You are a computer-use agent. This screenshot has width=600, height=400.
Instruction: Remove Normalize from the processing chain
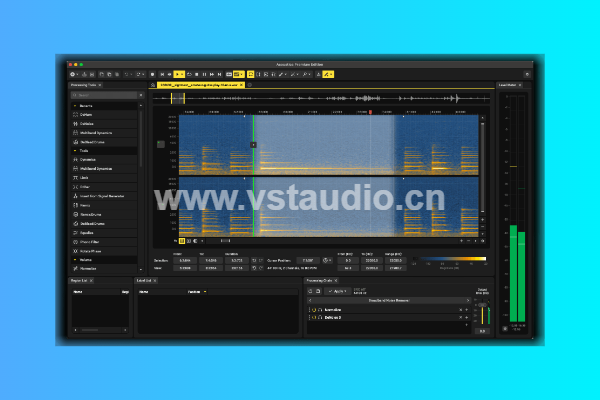(x=460, y=310)
